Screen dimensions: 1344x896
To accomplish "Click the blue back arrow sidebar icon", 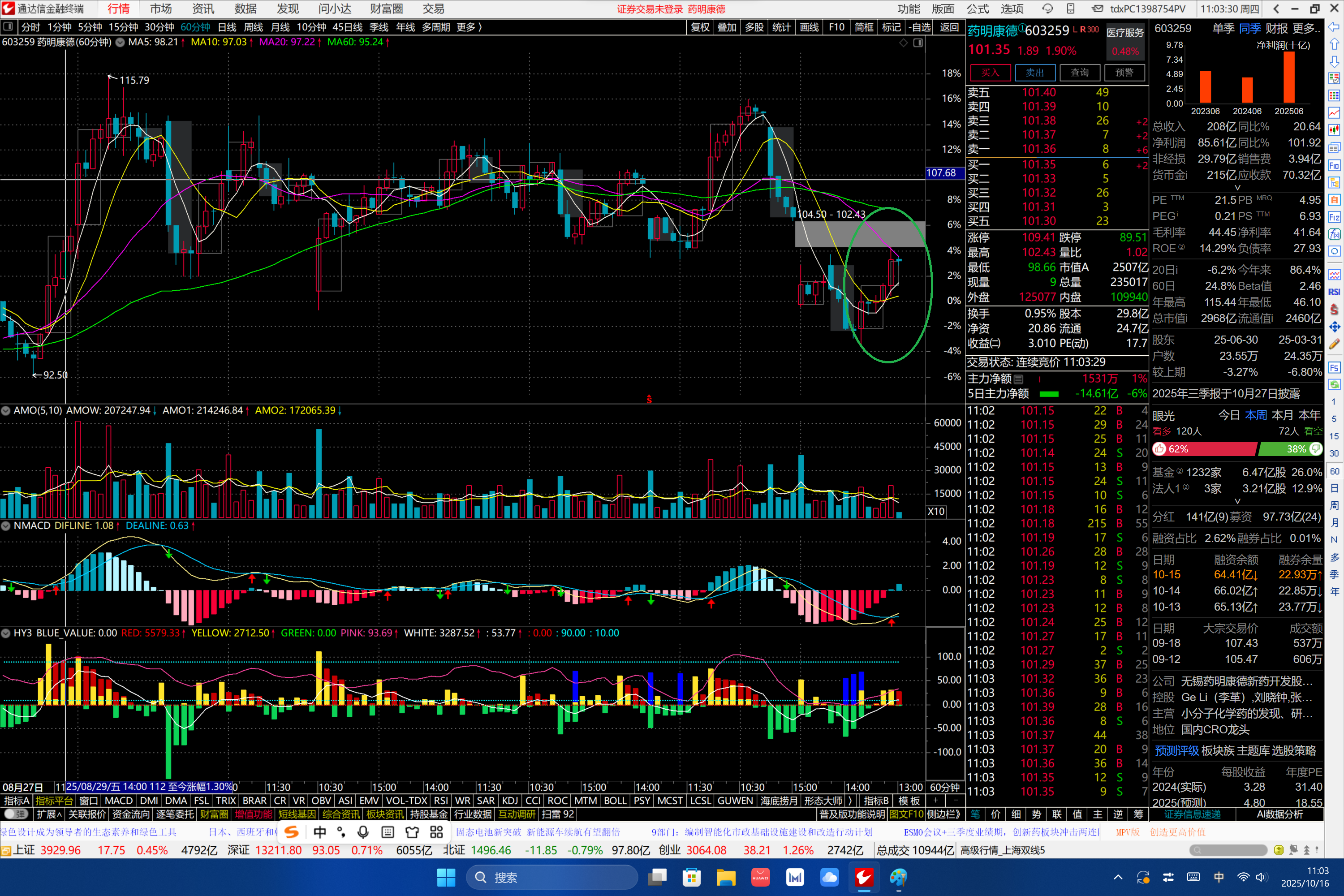I will tap(1334, 27).
